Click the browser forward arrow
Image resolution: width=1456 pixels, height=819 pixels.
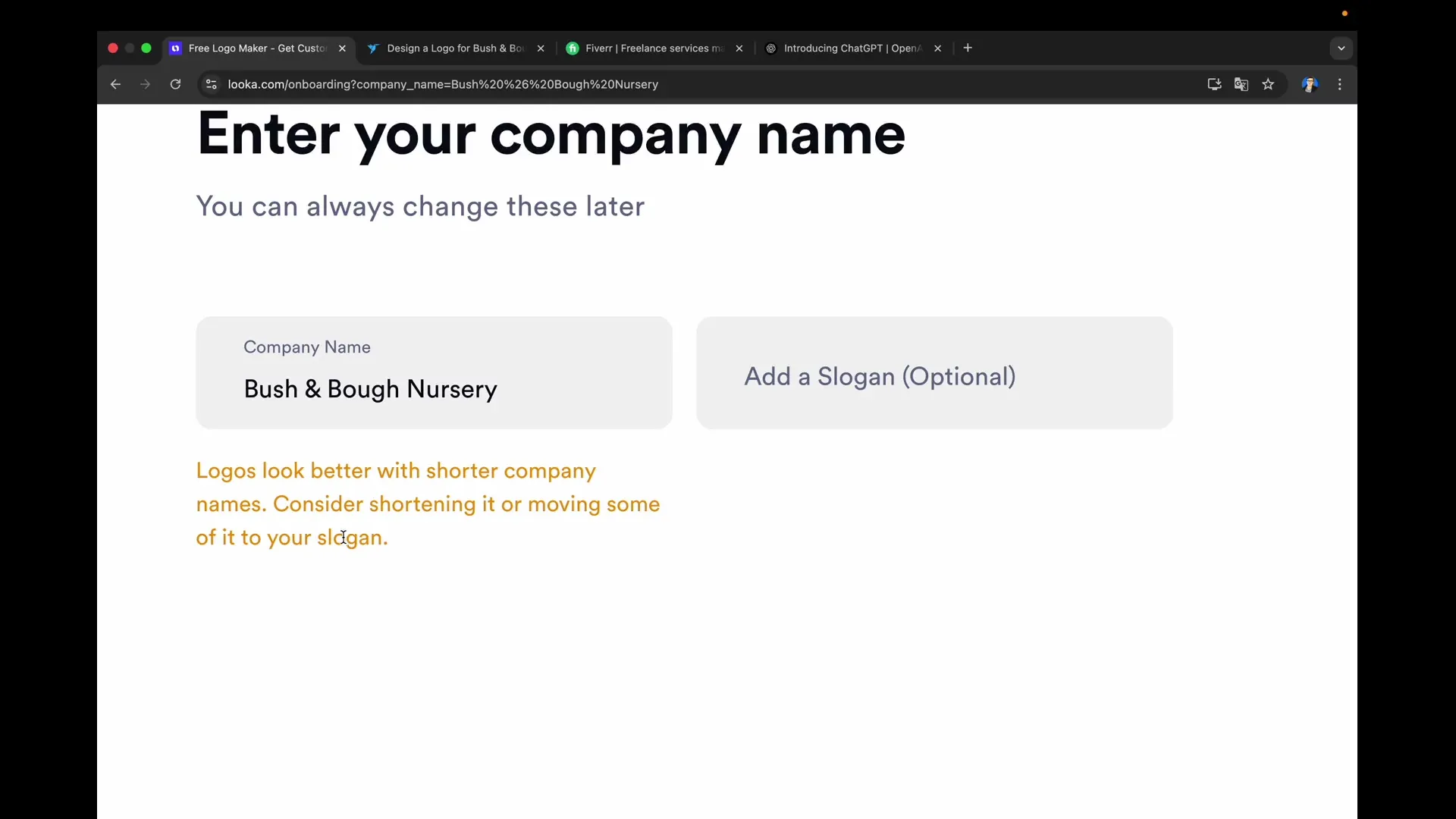coord(145,84)
